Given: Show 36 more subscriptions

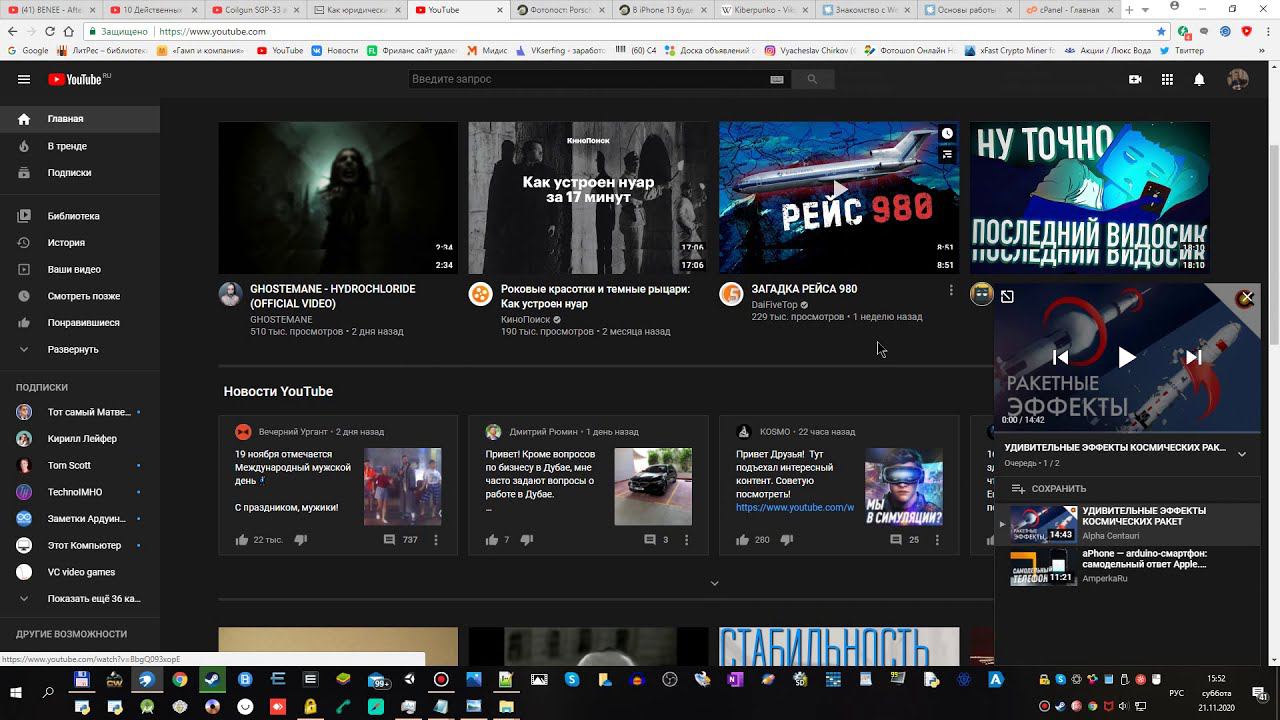Looking at the screenshot, I should [80, 599].
